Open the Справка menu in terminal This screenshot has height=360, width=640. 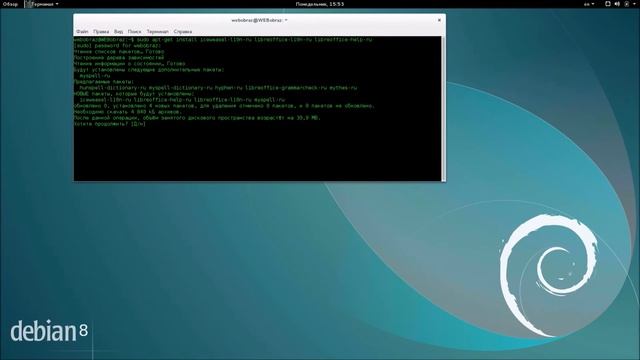coord(182,31)
